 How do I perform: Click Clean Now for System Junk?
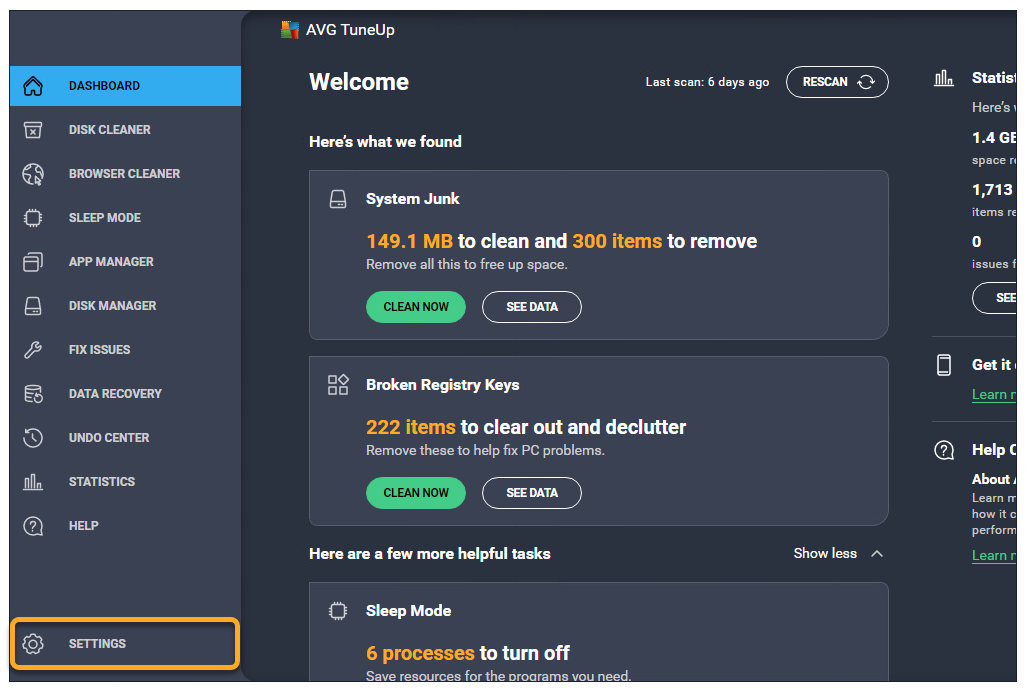pyautogui.click(x=415, y=307)
